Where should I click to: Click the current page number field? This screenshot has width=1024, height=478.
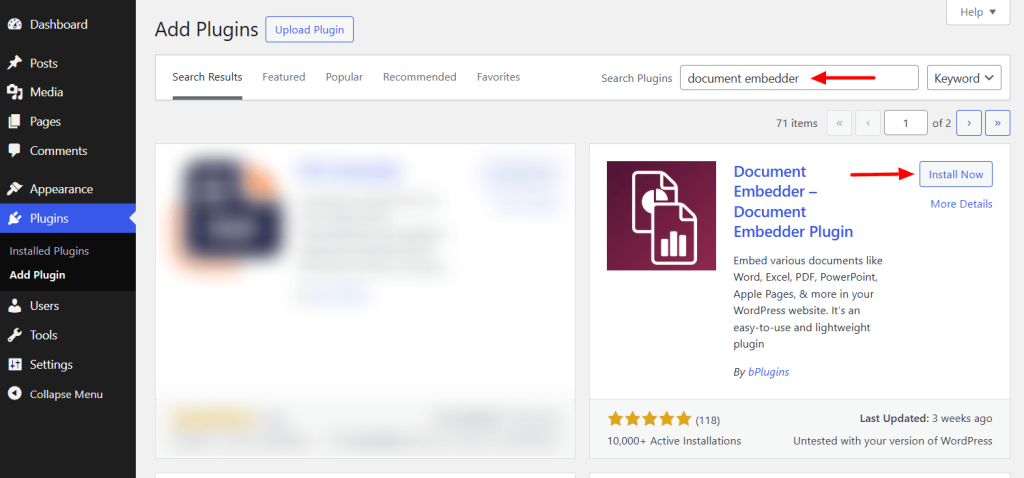tap(906, 123)
